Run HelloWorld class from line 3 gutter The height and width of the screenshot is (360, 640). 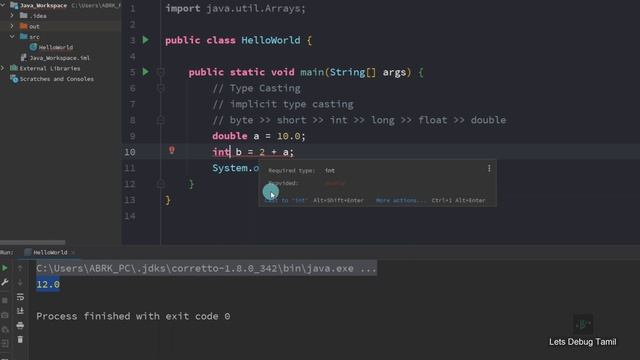click(145, 40)
